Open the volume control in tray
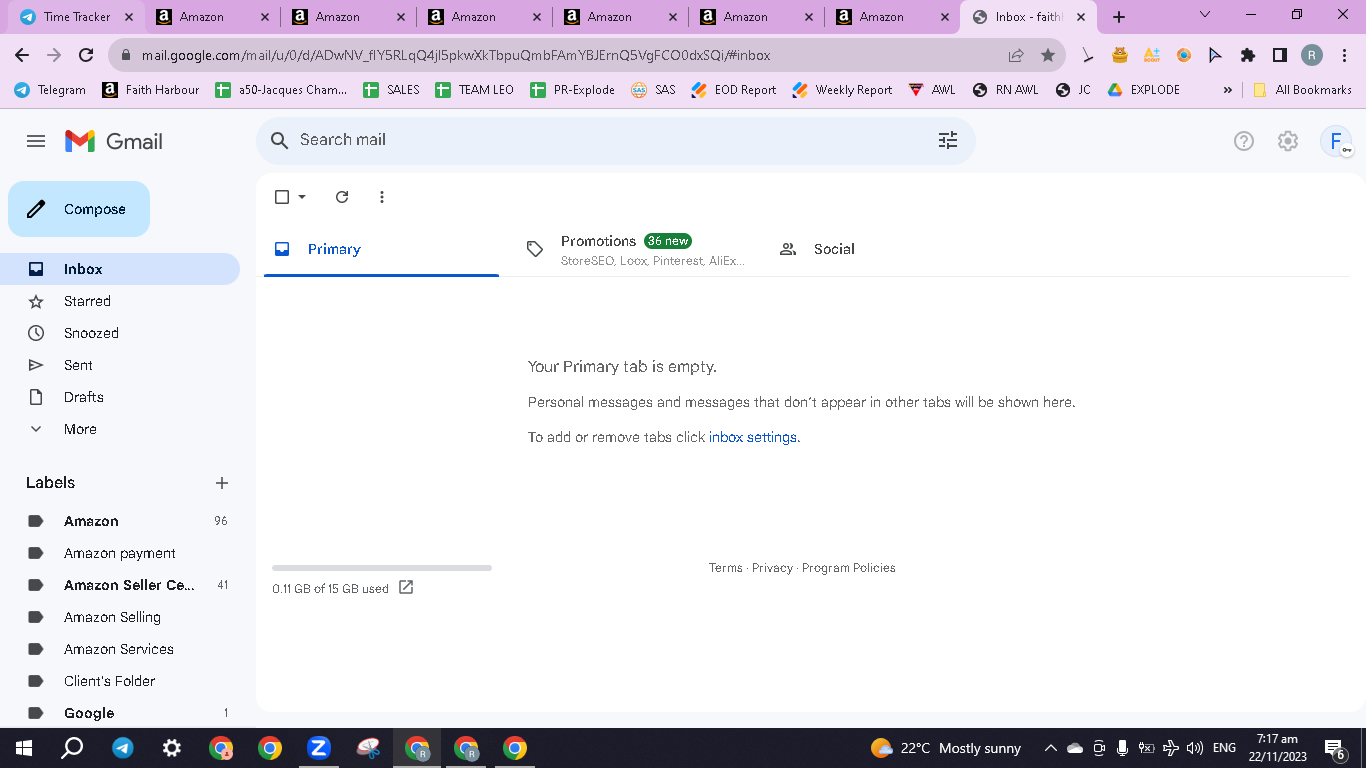This screenshot has width=1366, height=768. click(1195, 748)
